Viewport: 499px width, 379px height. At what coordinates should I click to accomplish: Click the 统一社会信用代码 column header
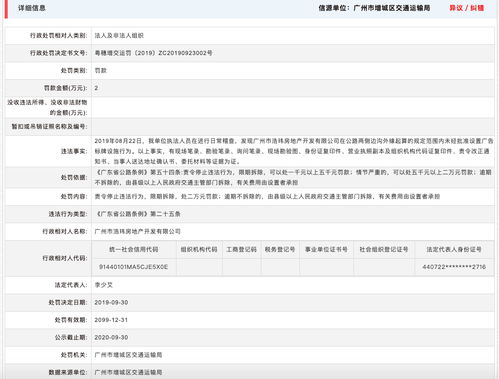coord(134,249)
